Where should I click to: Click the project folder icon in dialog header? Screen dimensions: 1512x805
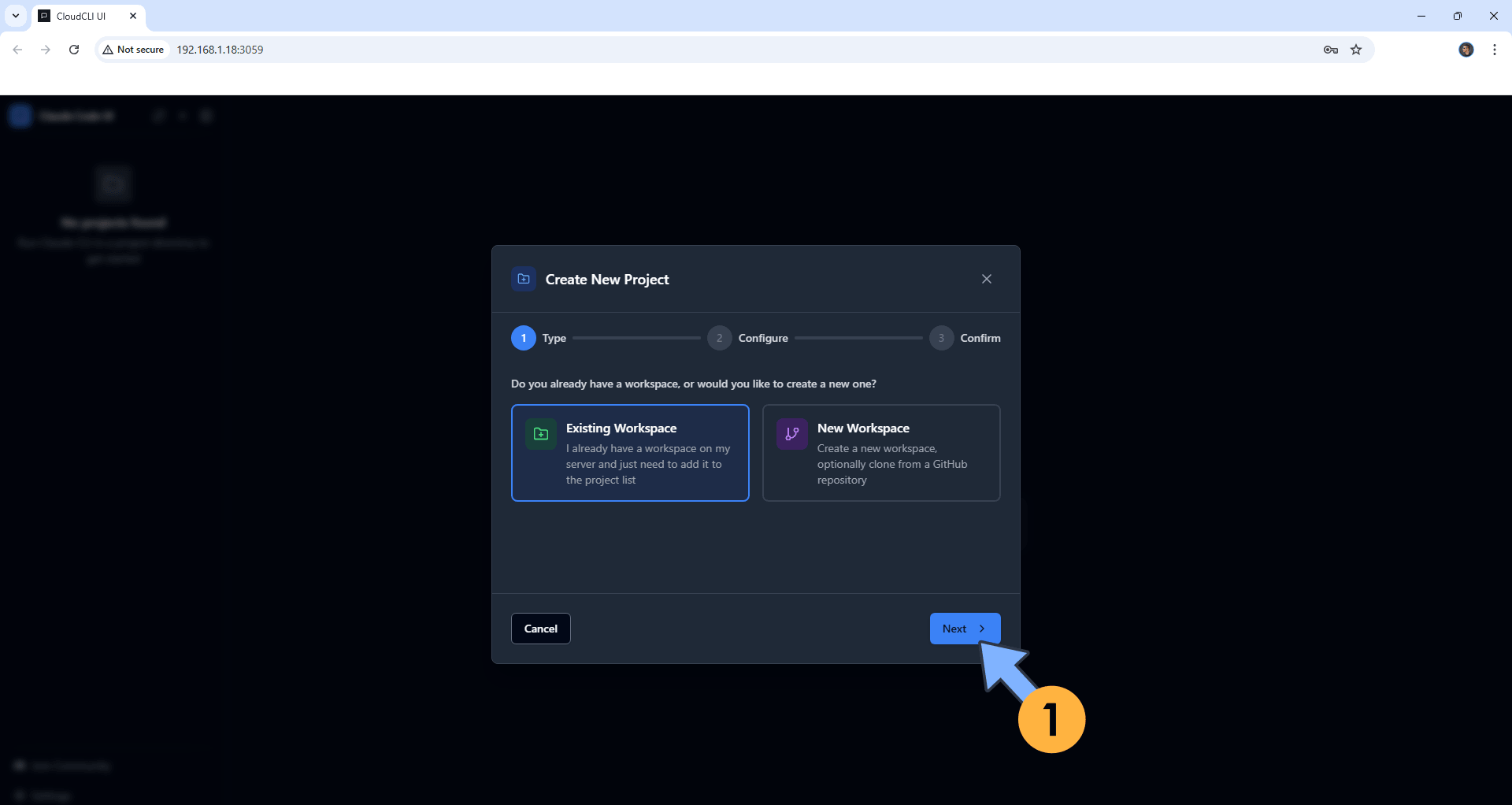point(524,279)
